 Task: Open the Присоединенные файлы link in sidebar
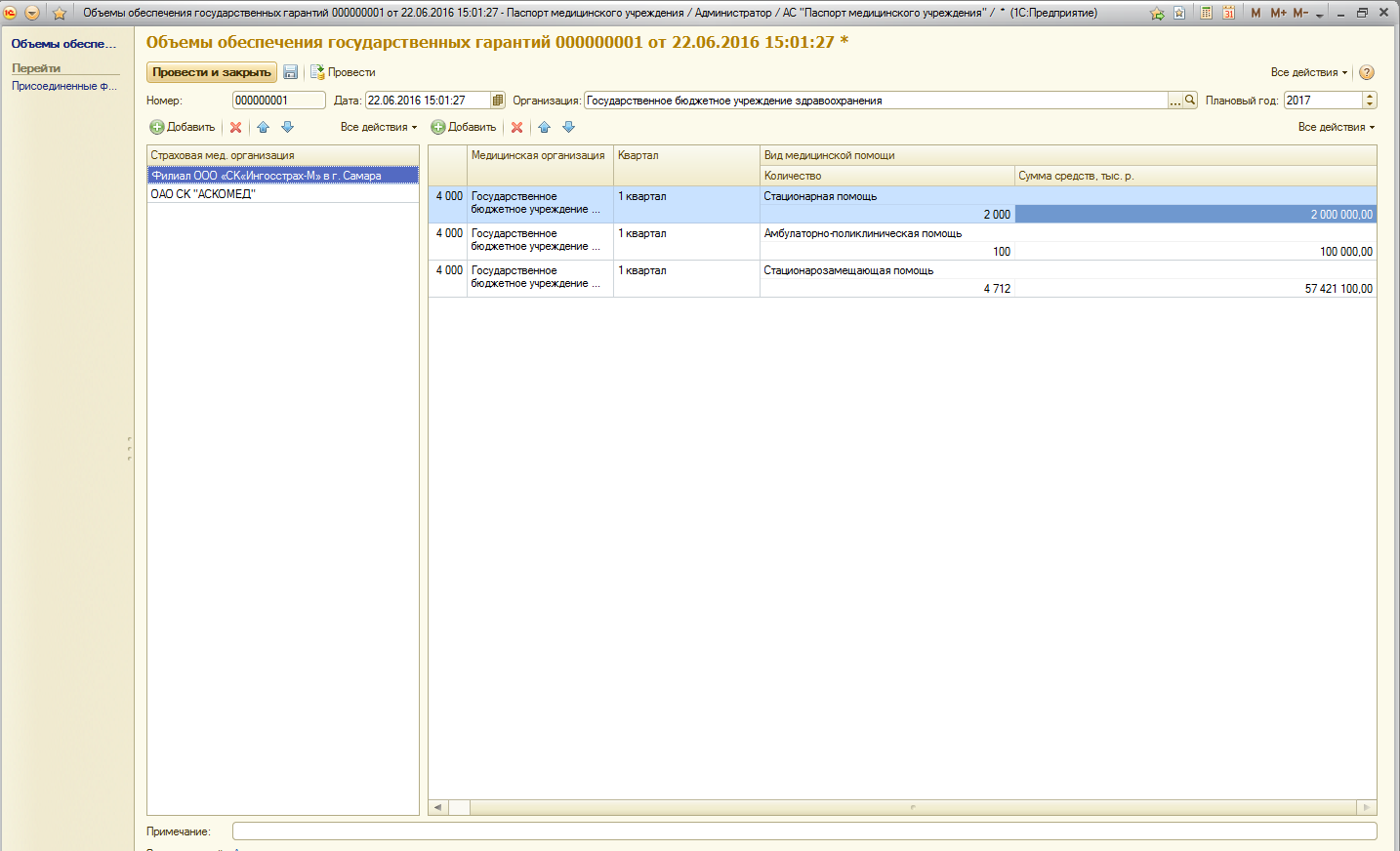pos(63,86)
